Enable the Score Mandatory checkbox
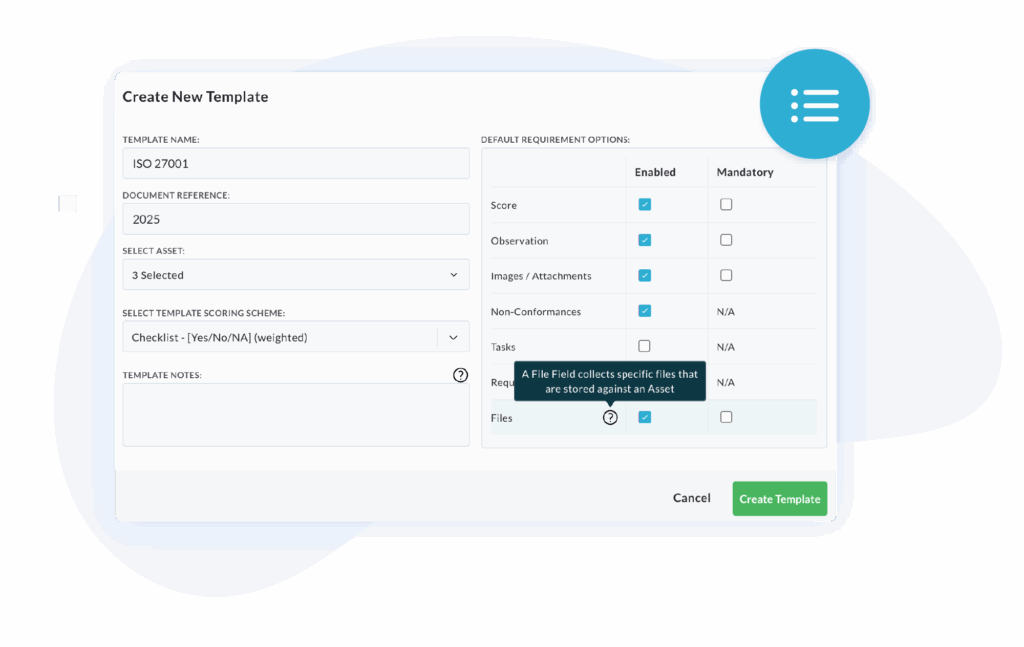 coord(726,205)
